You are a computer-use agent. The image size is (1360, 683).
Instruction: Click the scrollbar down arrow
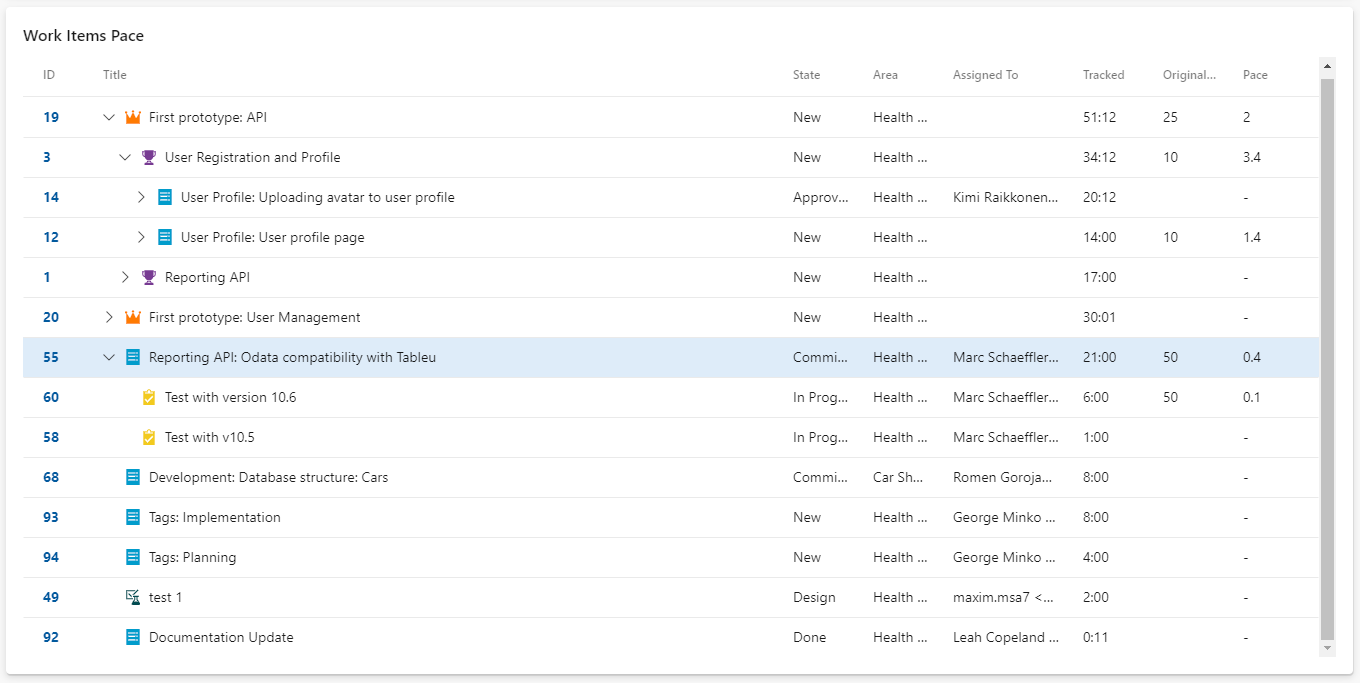click(x=1328, y=648)
